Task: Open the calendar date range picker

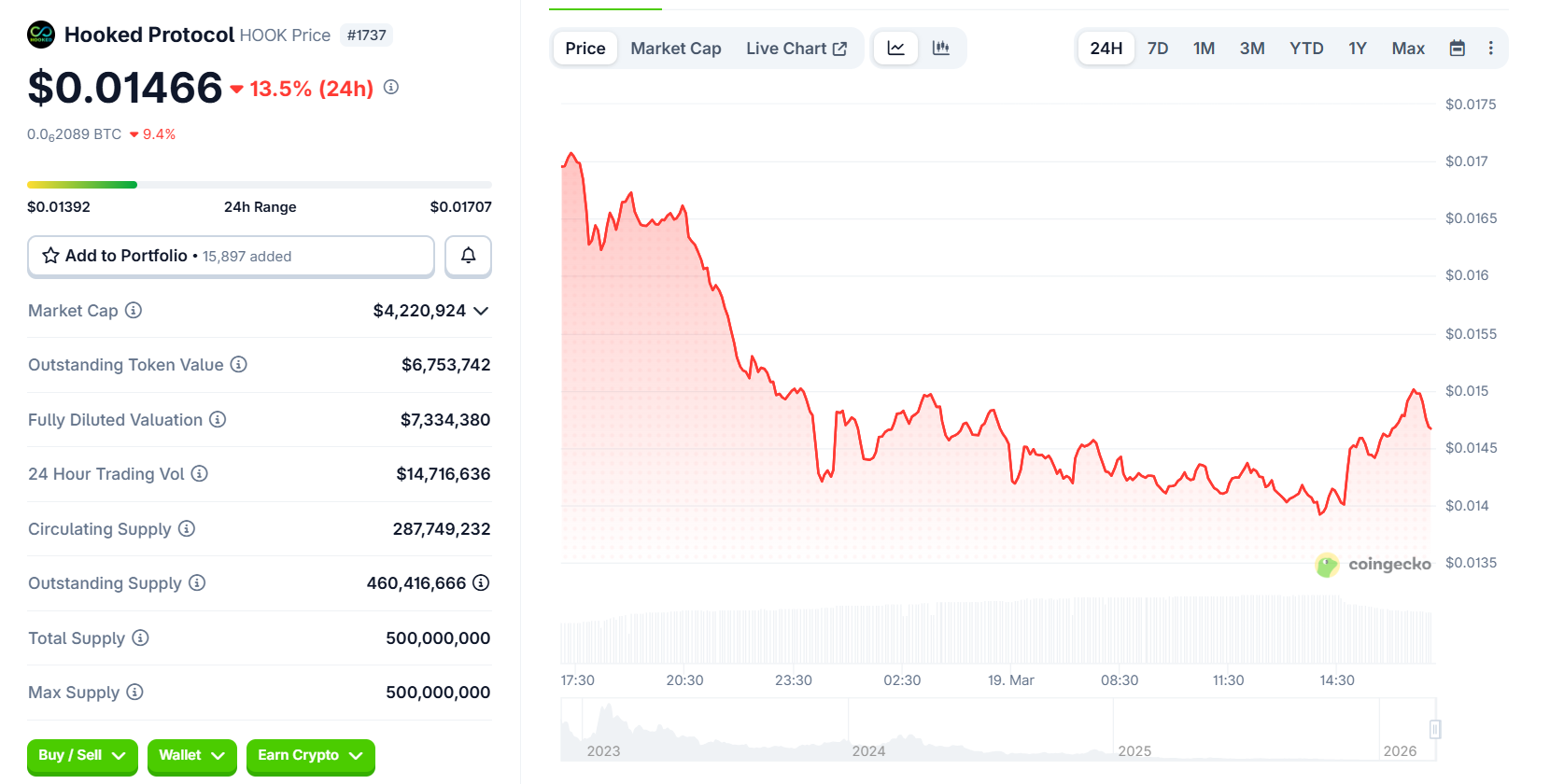Action: [x=1457, y=49]
